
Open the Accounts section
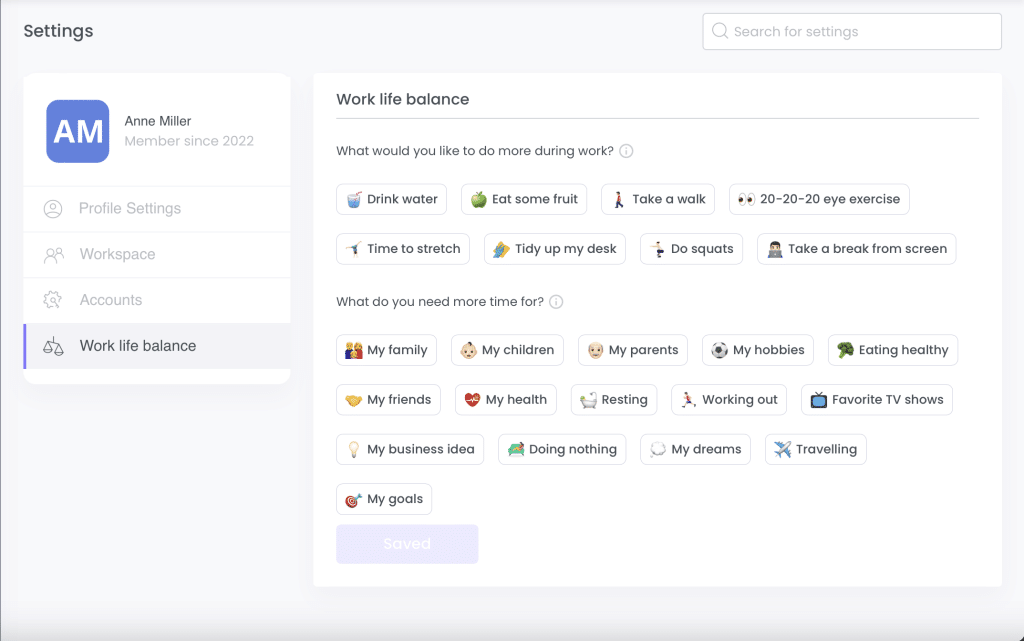[111, 300]
